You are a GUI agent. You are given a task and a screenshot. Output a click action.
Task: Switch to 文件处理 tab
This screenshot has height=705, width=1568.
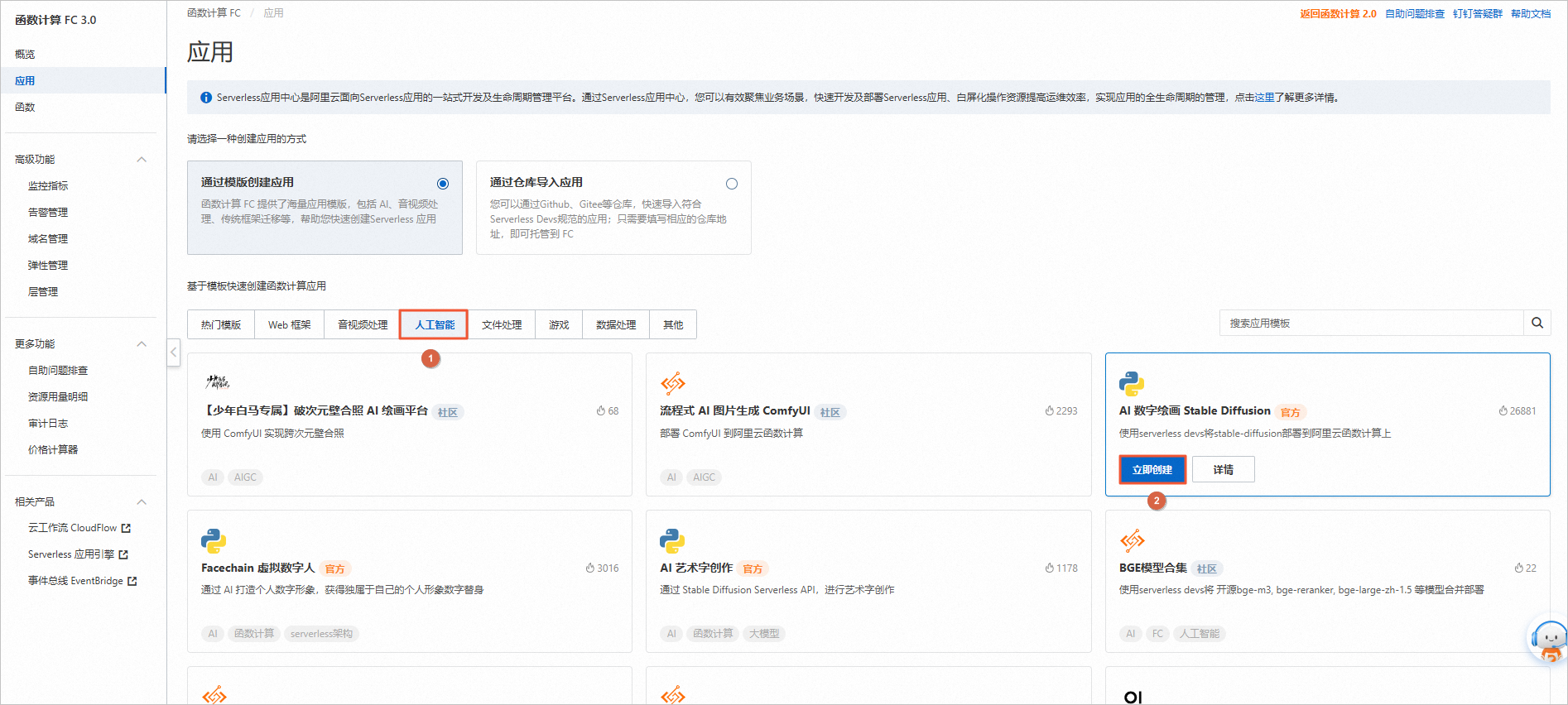point(502,324)
